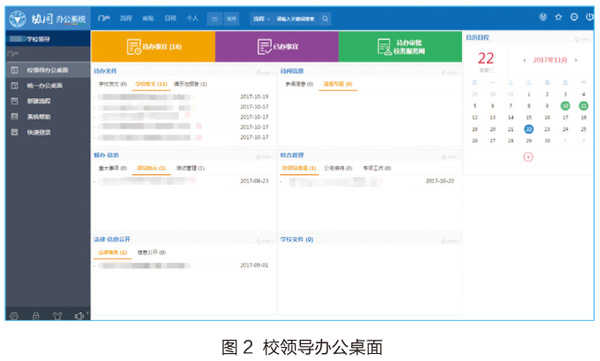Click the keyword search input field

click(296, 19)
